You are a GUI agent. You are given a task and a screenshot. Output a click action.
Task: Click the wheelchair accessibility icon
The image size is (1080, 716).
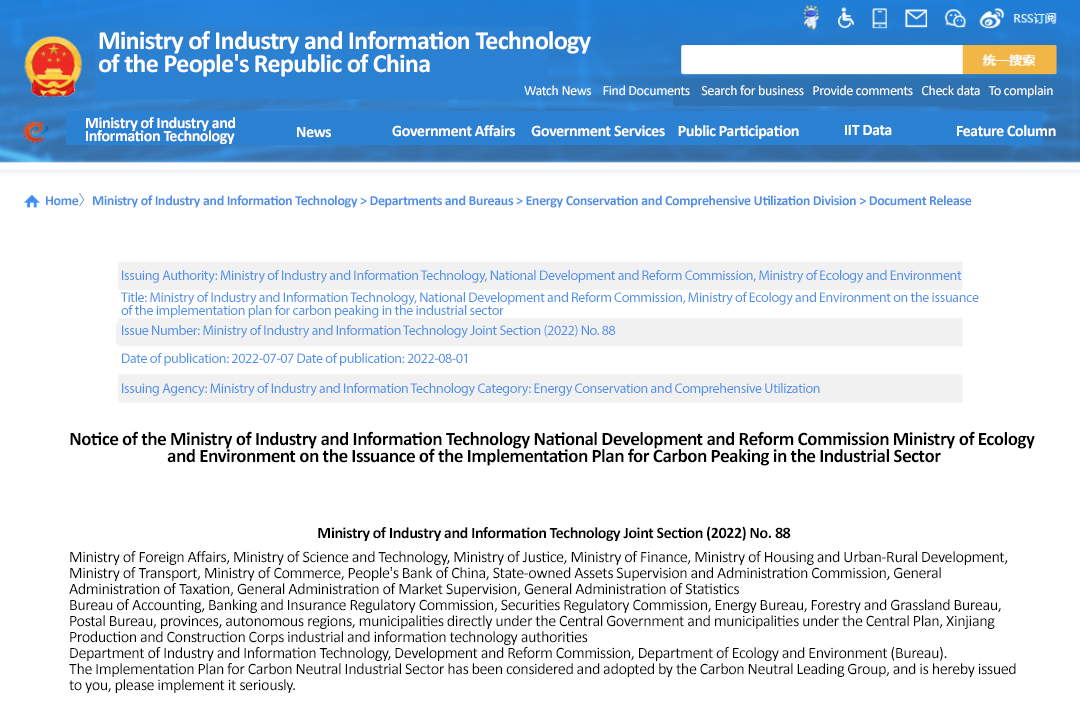[846, 18]
